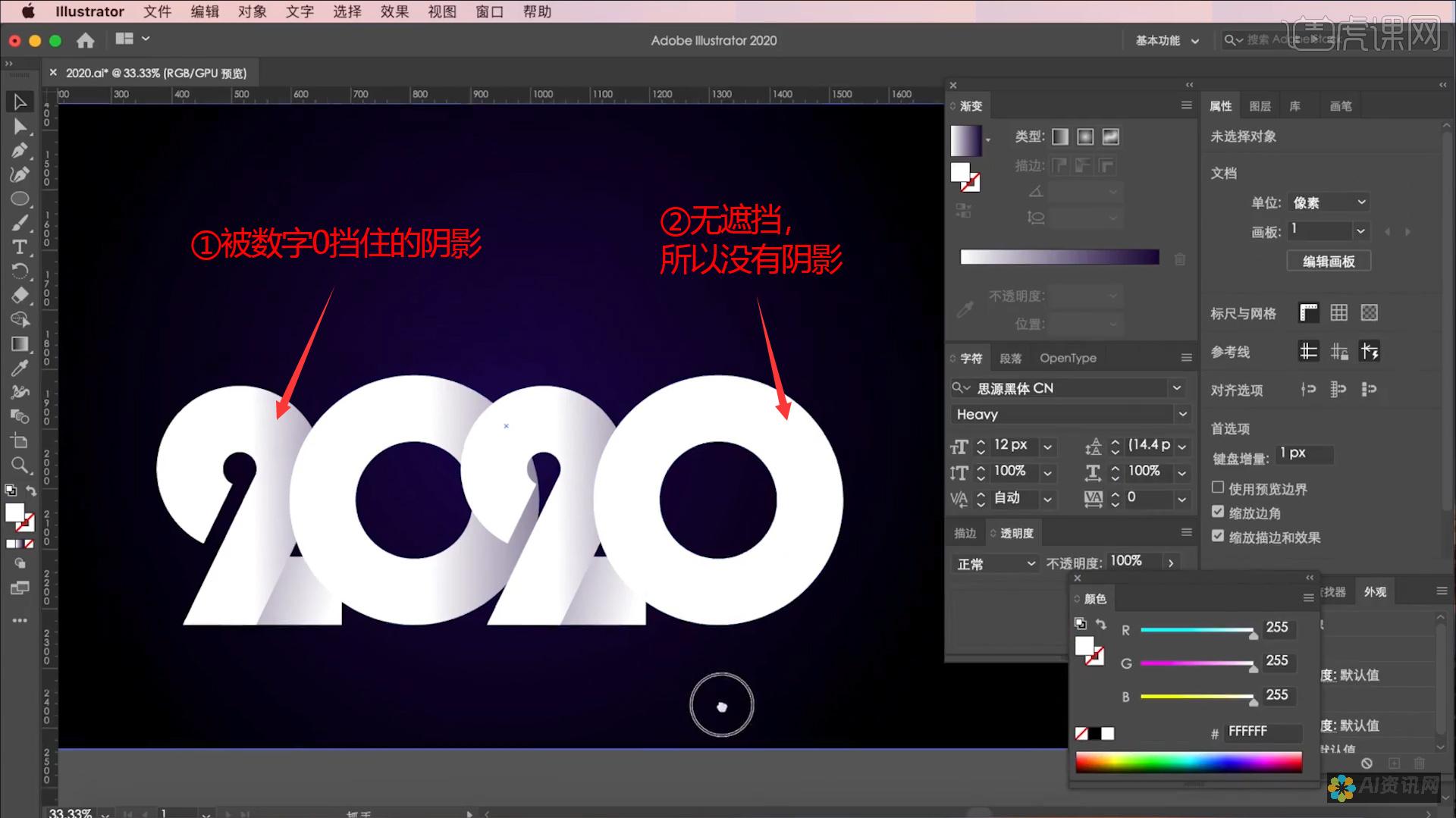Toggle grid display in Properties panel
This screenshot has height=818, width=1456.
click(1339, 312)
